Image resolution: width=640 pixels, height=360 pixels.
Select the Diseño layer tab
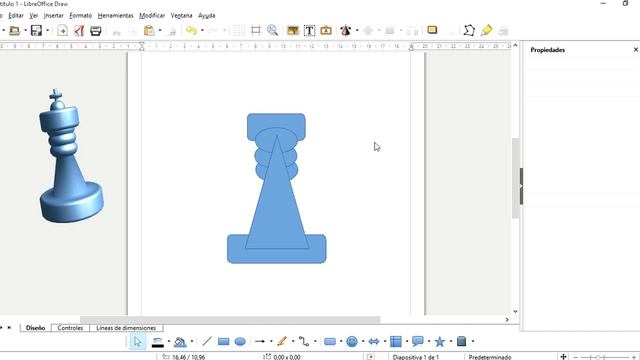pos(36,328)
